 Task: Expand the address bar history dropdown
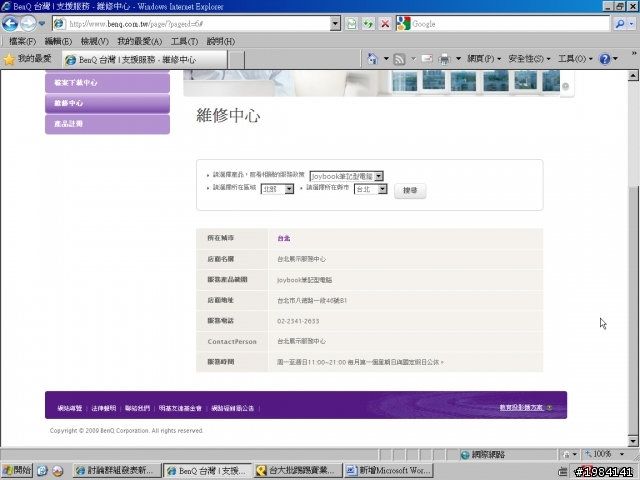[335, 24]
